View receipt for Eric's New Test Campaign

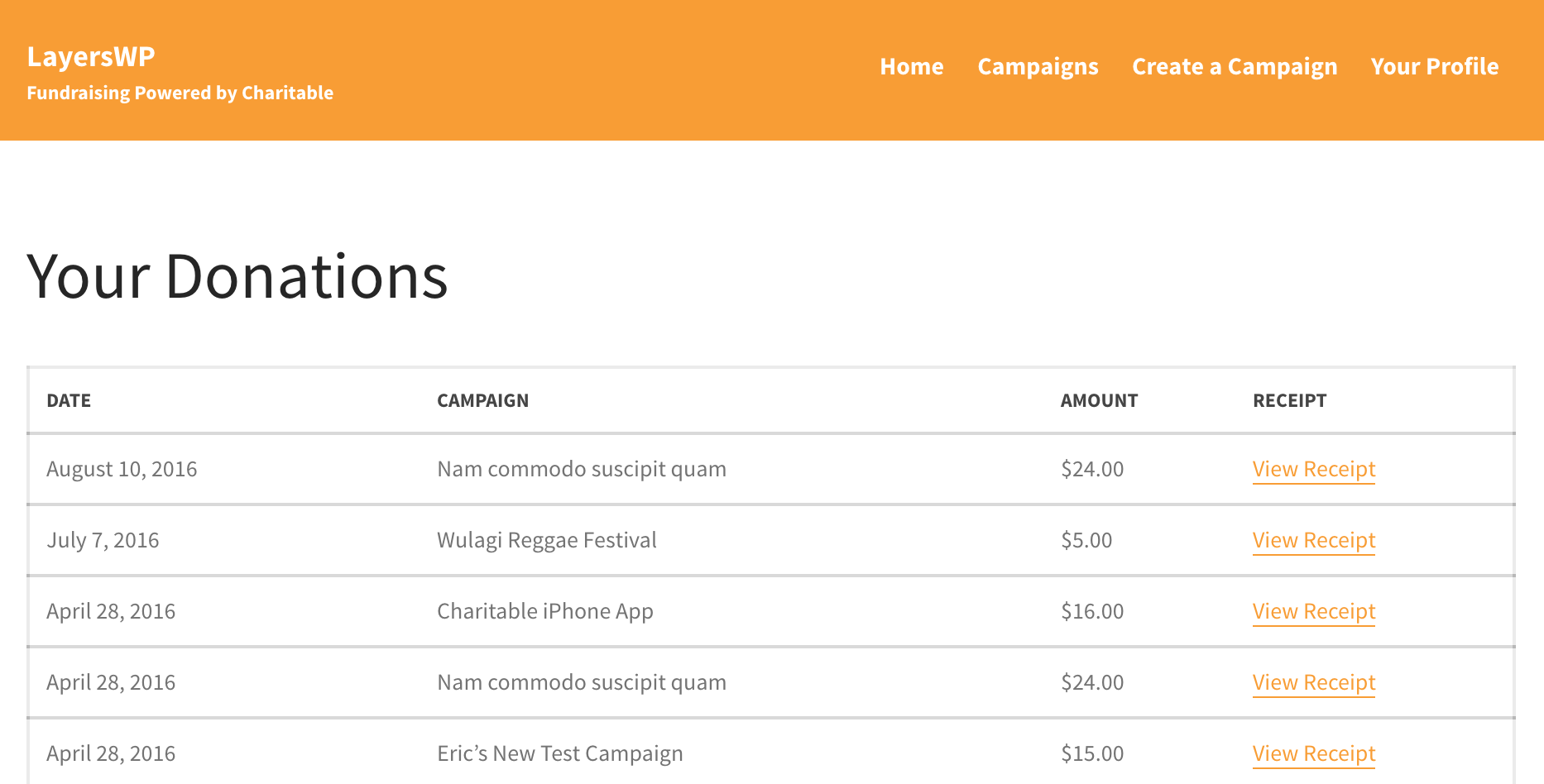coord(1313,753)
